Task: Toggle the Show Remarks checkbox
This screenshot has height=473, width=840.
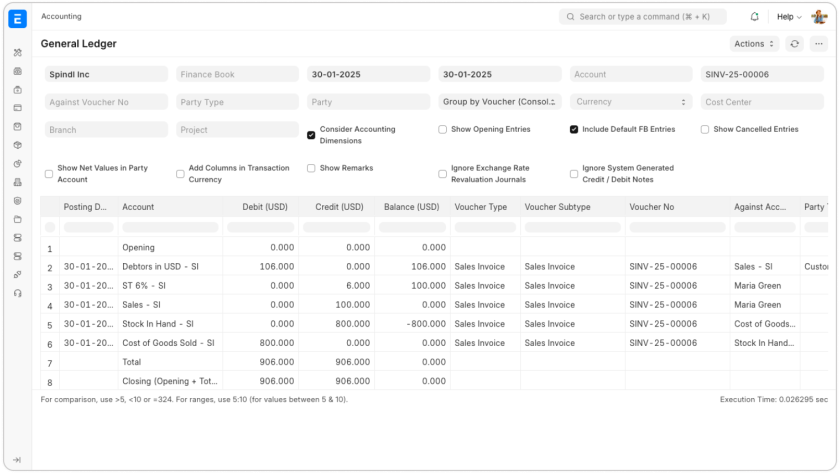Action: pyautogui.click(x=311, y=168)
